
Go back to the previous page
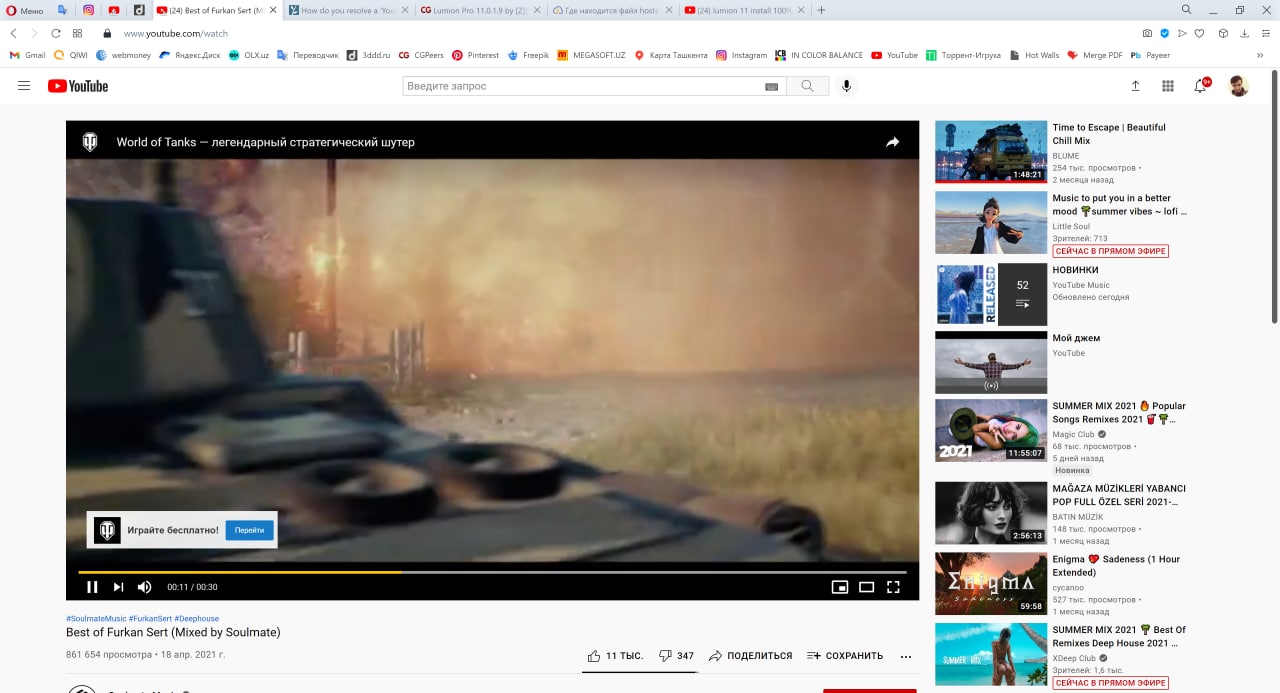tap(13, 33)
